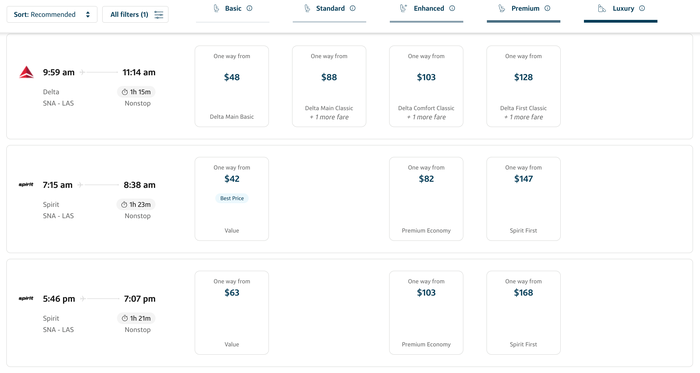Click the Luxury seat icon
This screenshot has height=373, width=700.
602,8
